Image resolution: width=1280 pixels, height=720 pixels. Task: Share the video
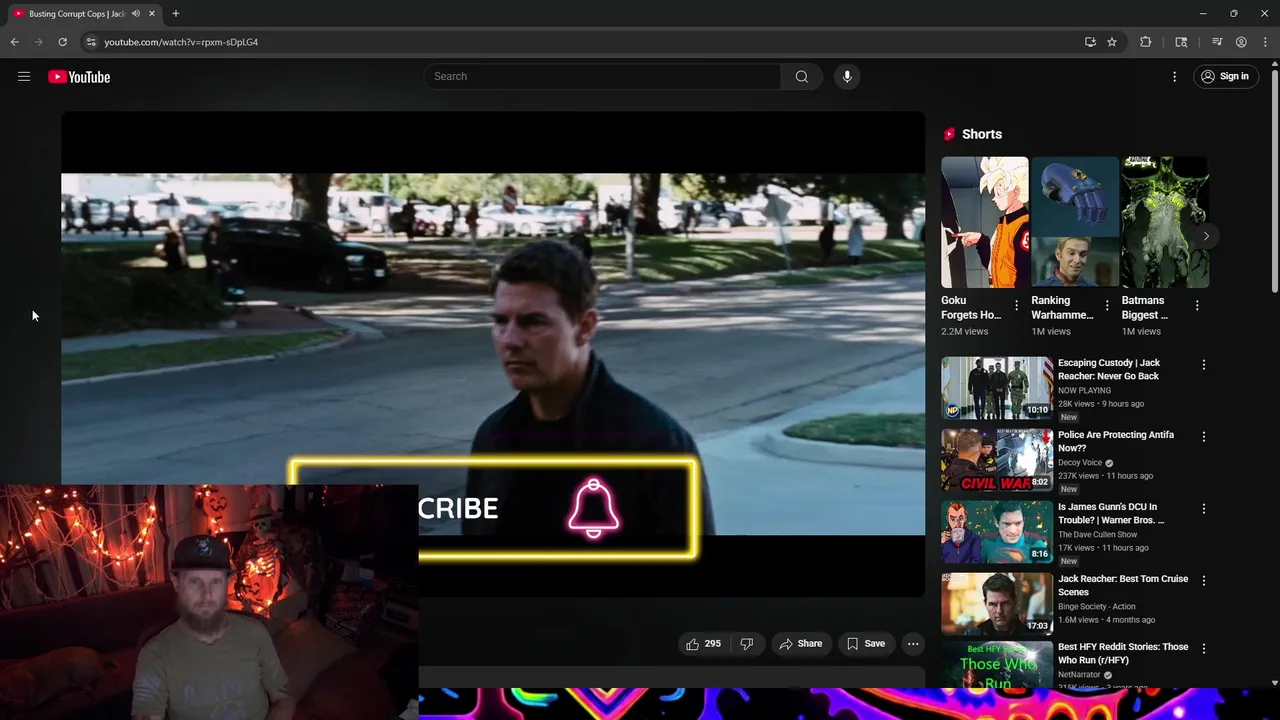[801, 644]
